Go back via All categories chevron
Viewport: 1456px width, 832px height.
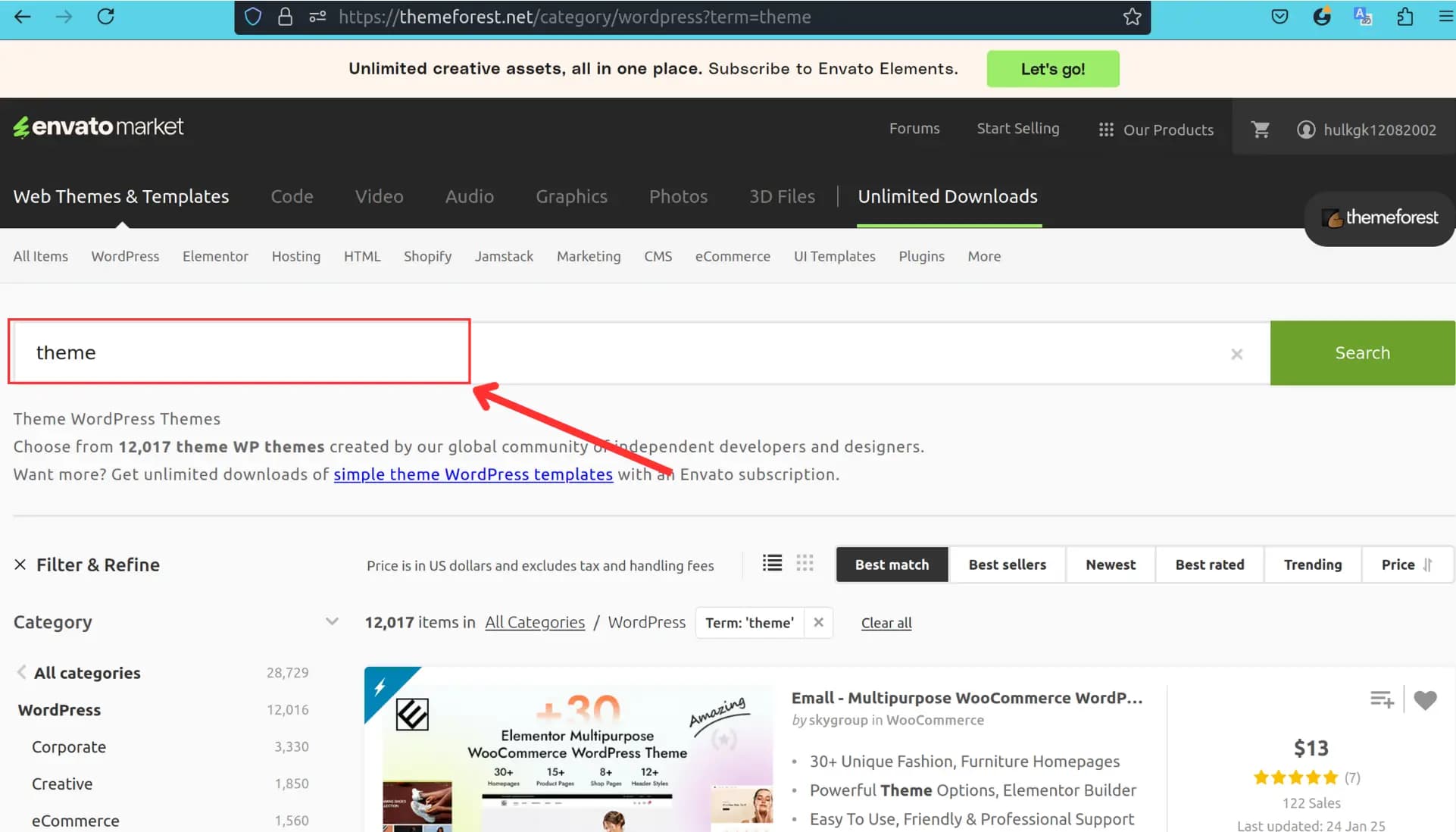(21, 672)
